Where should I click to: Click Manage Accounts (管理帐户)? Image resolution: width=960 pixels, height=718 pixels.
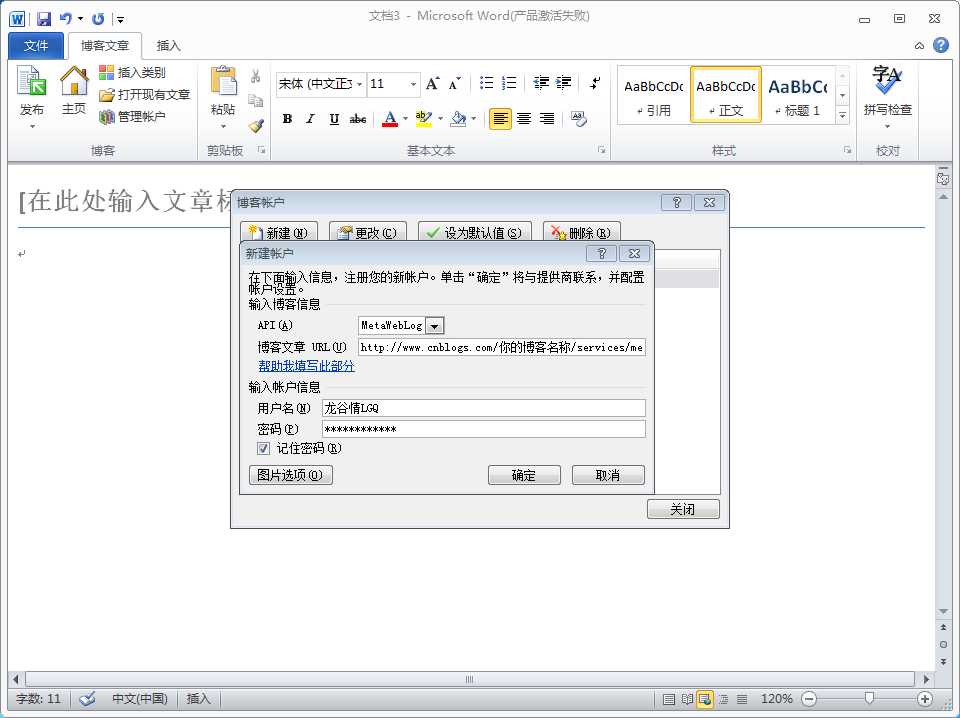point(132,116)
